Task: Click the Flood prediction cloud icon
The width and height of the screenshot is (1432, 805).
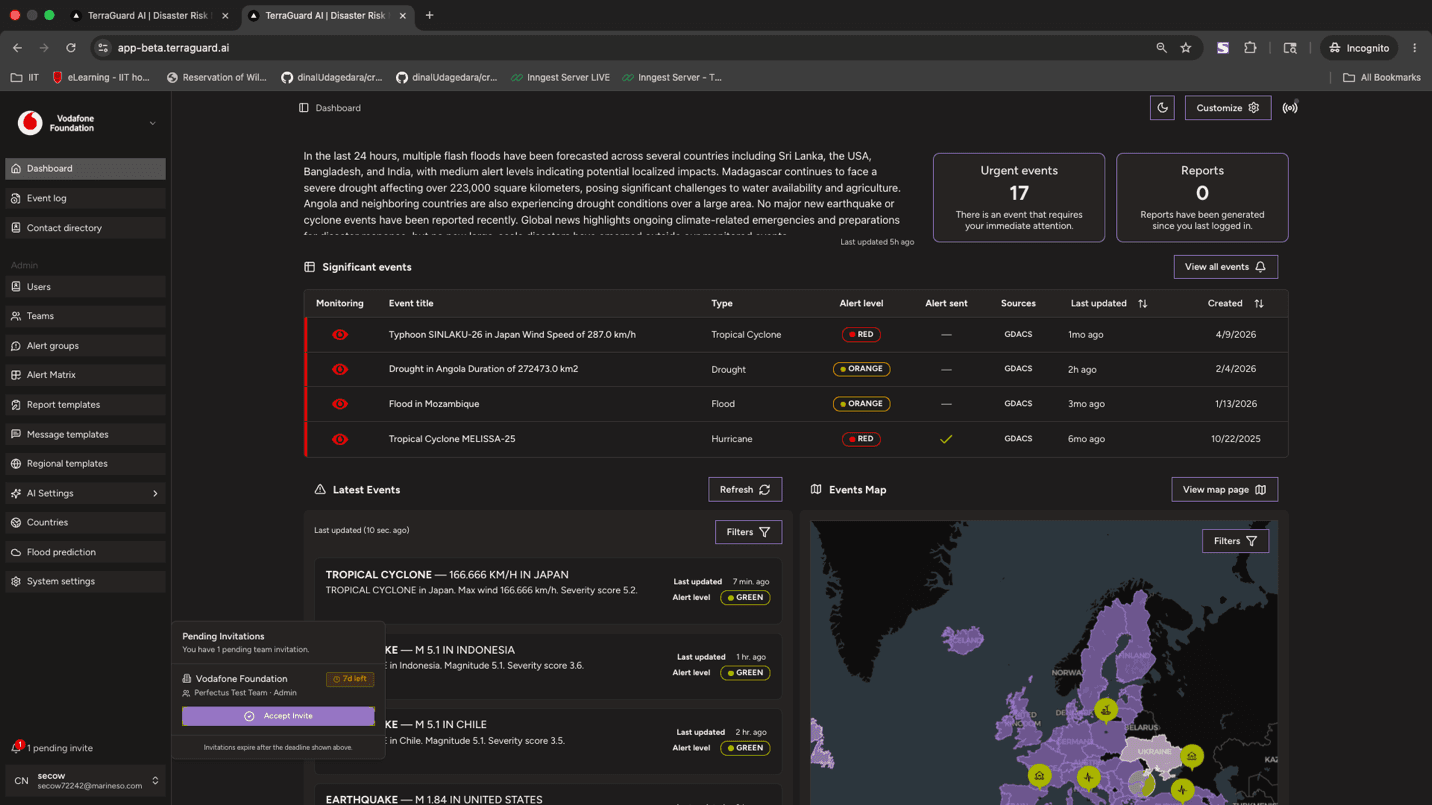Action: pyautogui.click(x=16, y=552)
